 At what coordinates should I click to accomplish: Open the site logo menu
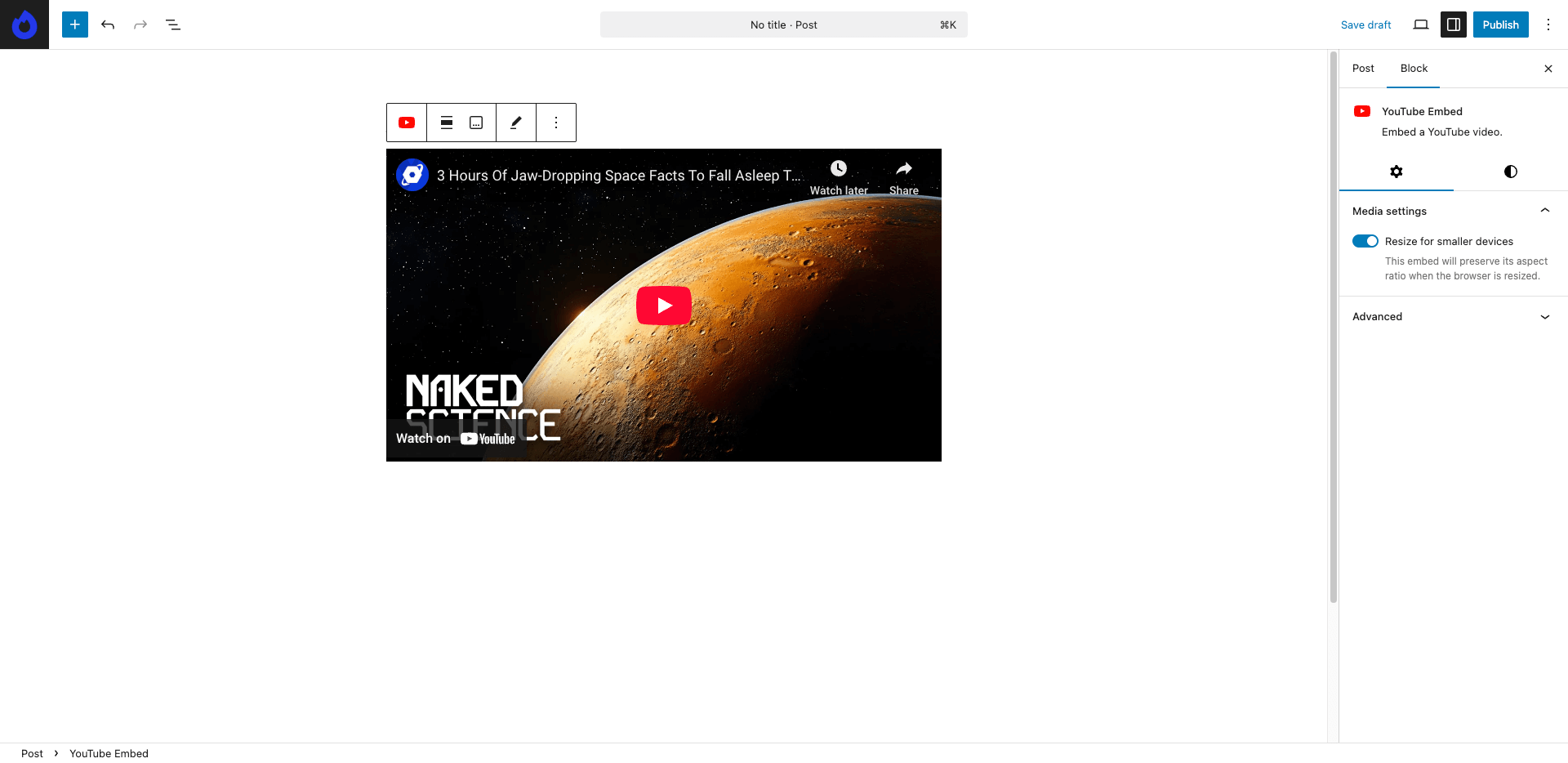(x=24, y=25)
